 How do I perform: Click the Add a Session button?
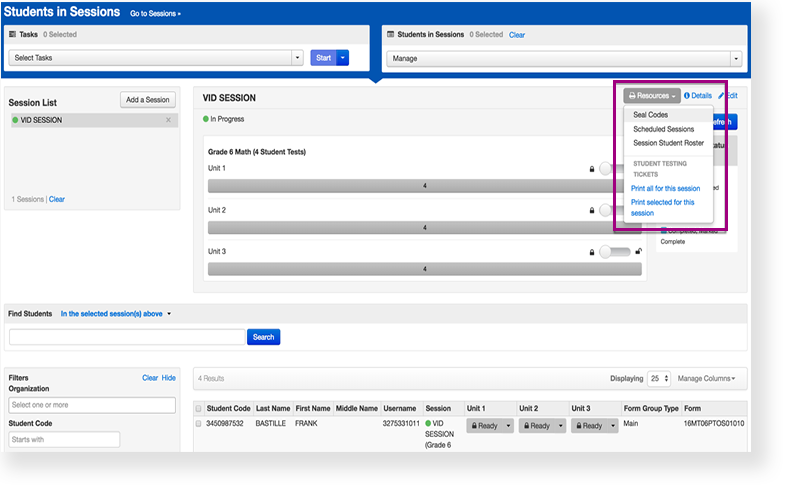pos(148,100)
